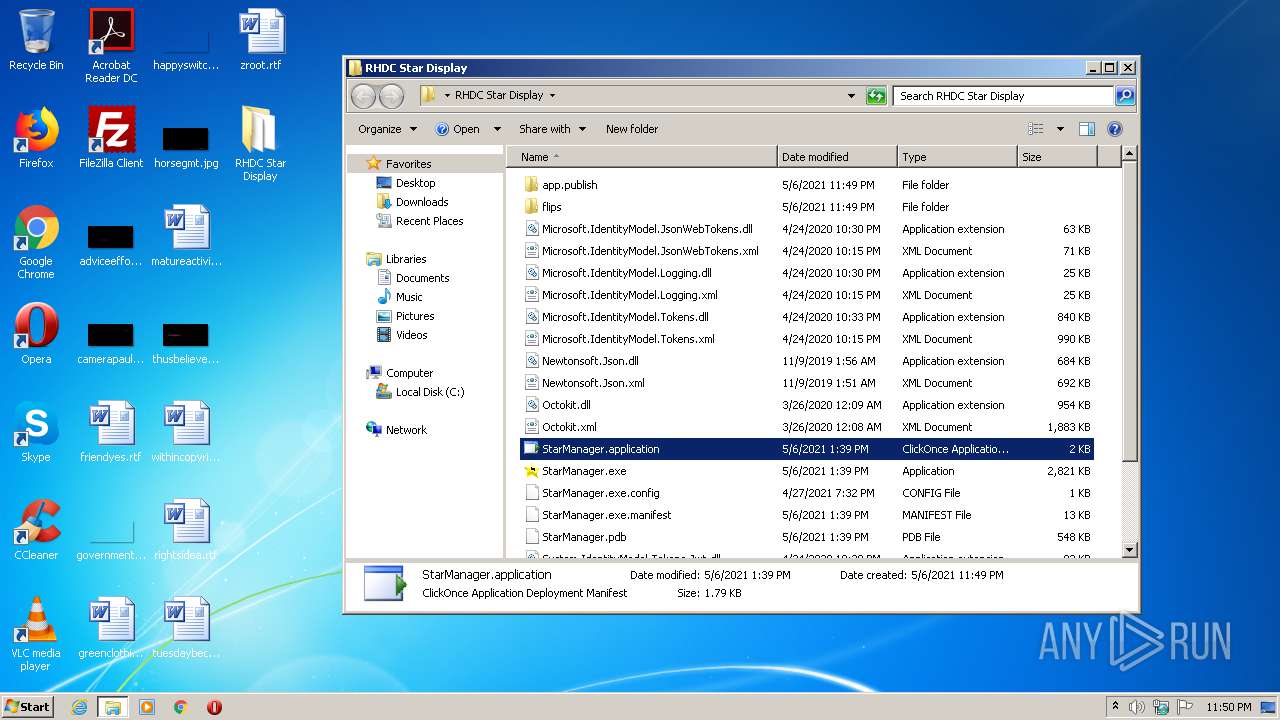Launch Acrobat Reader DC from desktop
The image size is (1280, 720).
click(x=111, y=45)
